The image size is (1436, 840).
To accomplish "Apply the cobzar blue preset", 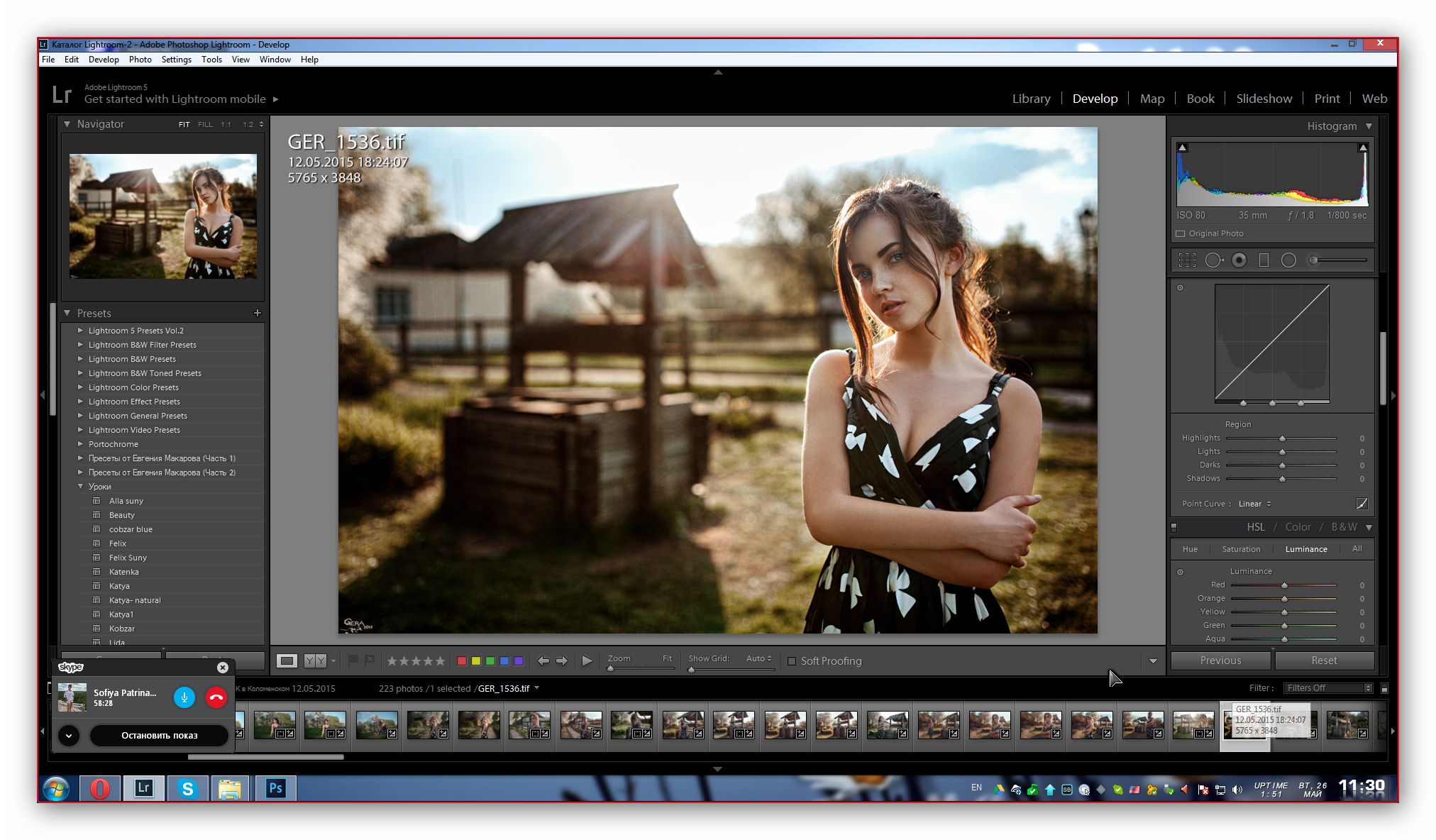I will pos(131,529).
